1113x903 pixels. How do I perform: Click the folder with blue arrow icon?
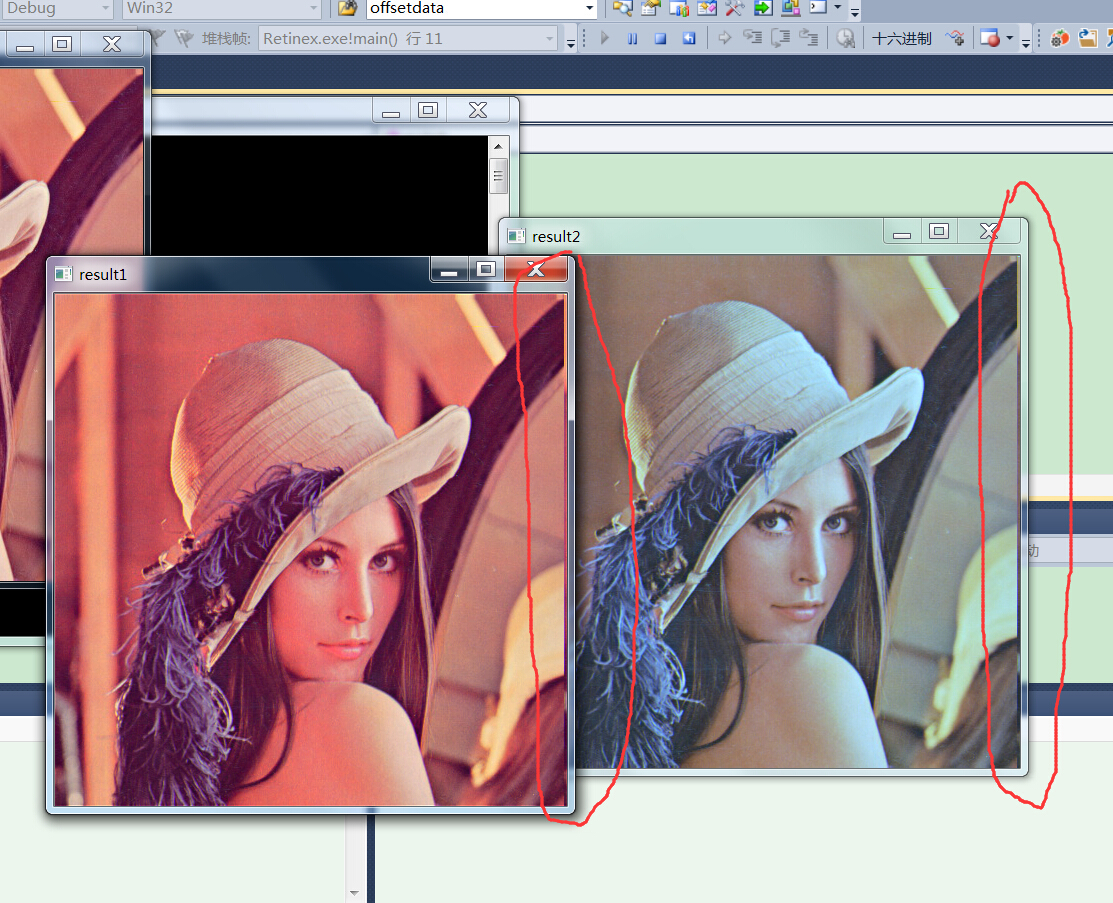[x=1087, y=38]
